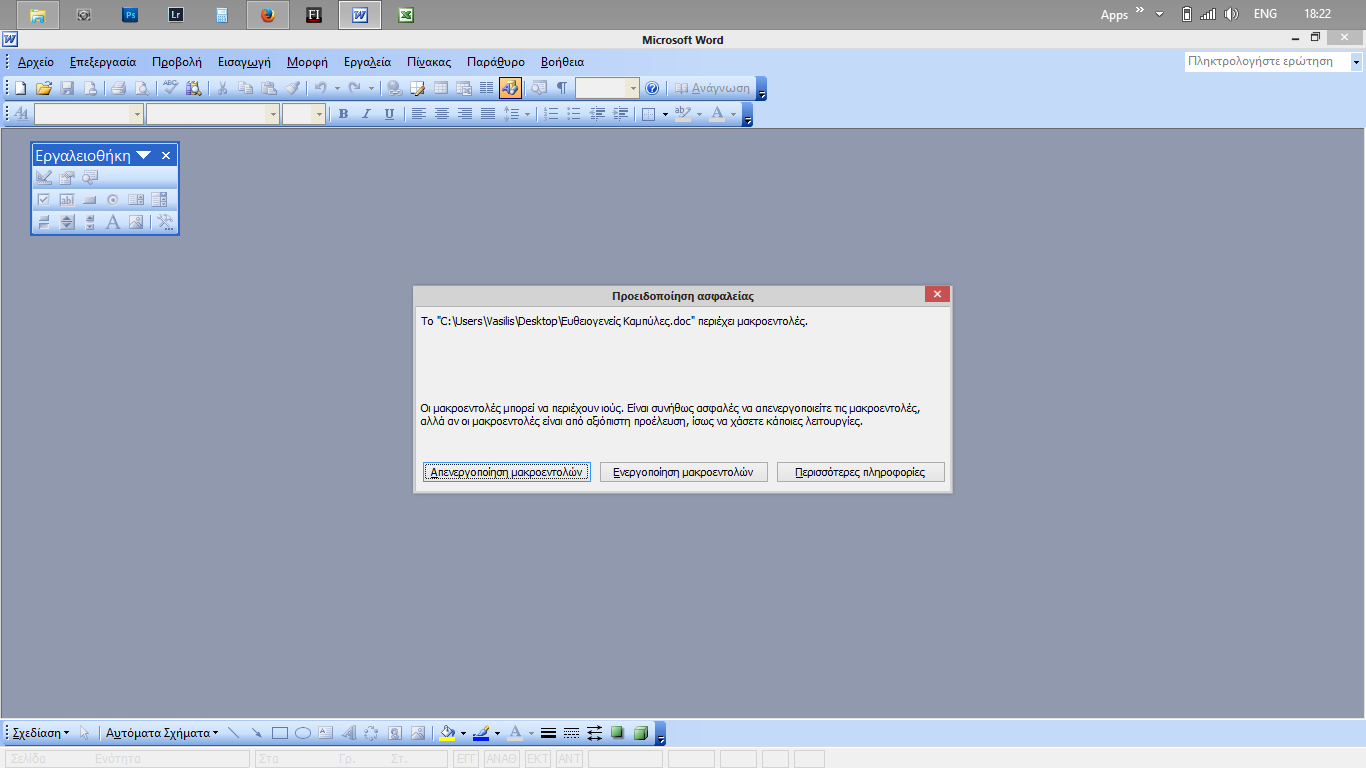The width and height of the screenshot is (1366, 768).
Task: Align text to the left
Action: 419,114
